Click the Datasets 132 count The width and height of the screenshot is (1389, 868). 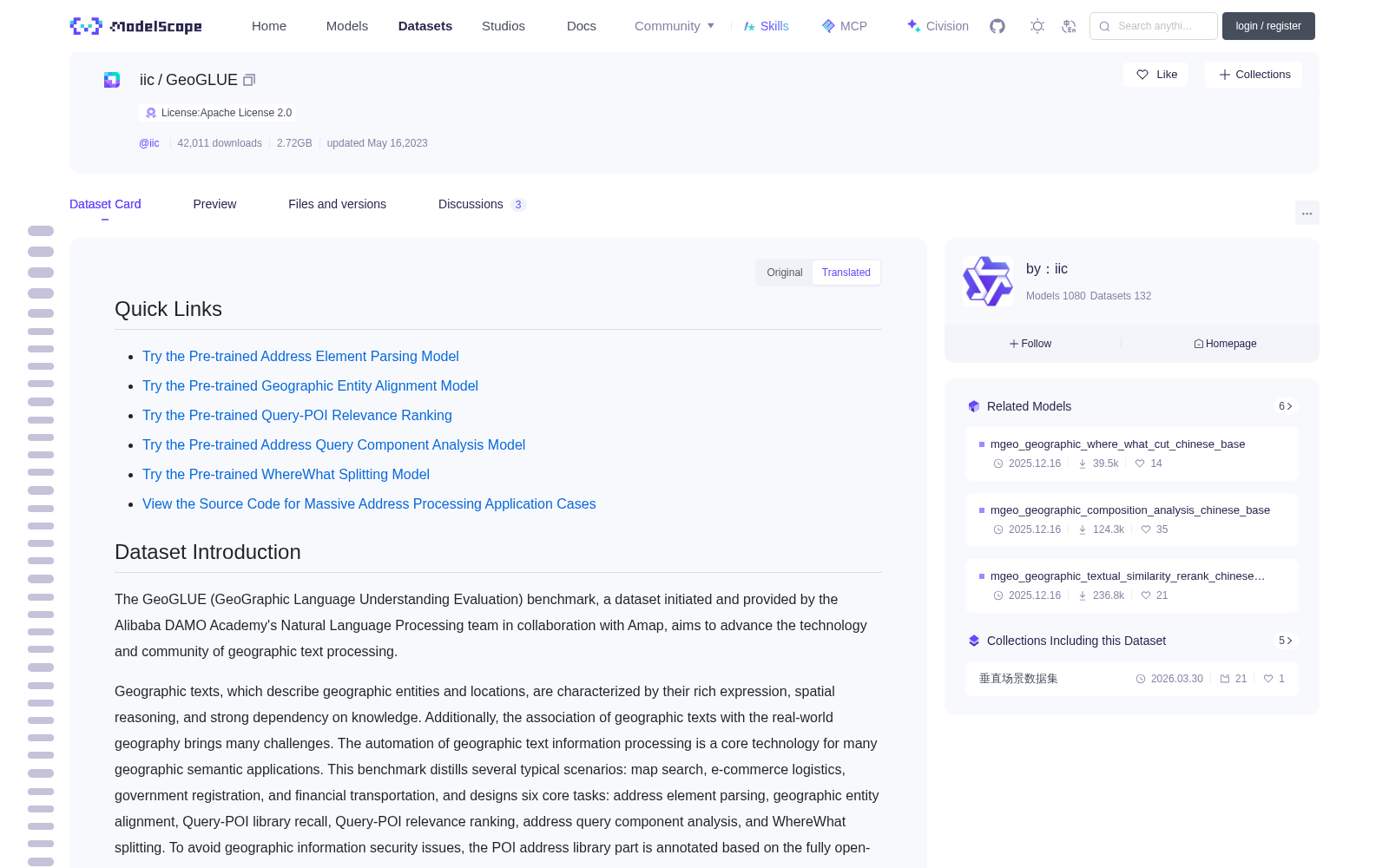click(x=1121, y=296)
